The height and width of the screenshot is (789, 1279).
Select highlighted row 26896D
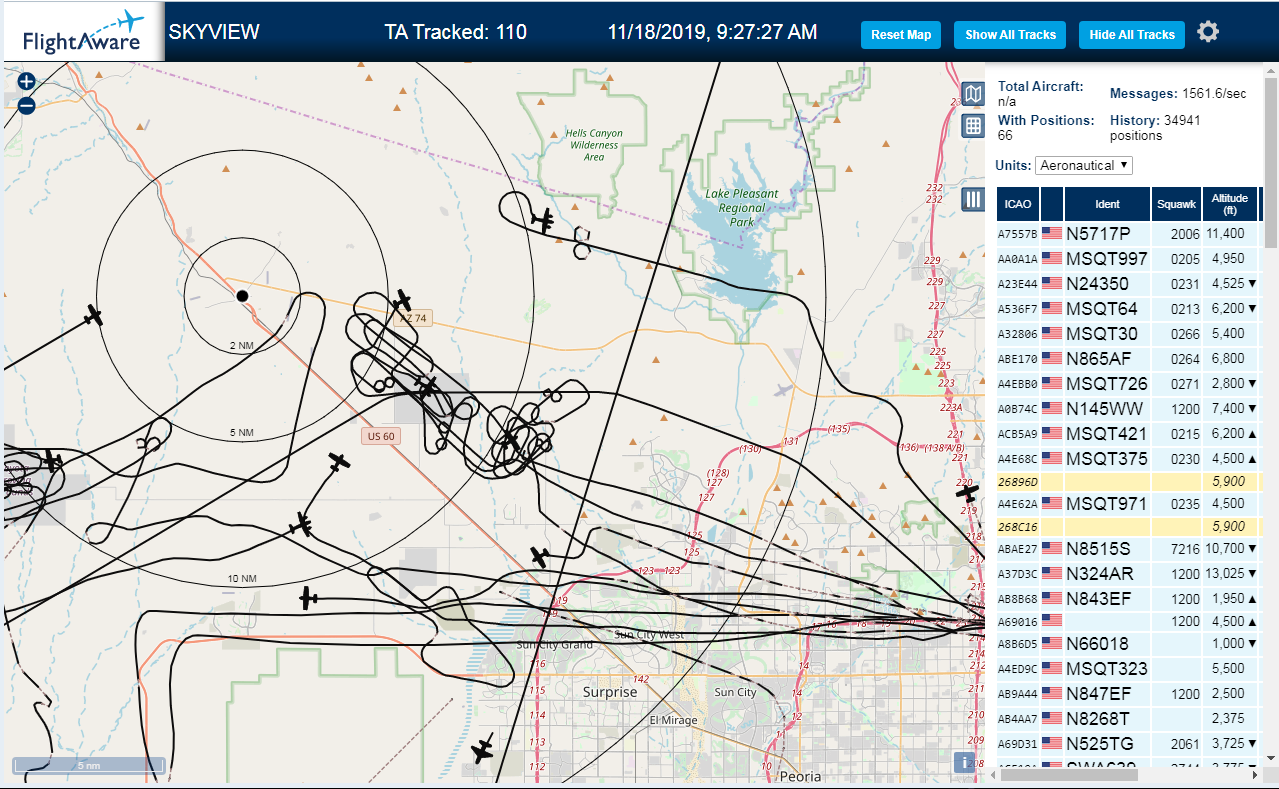click(1129, 482)
